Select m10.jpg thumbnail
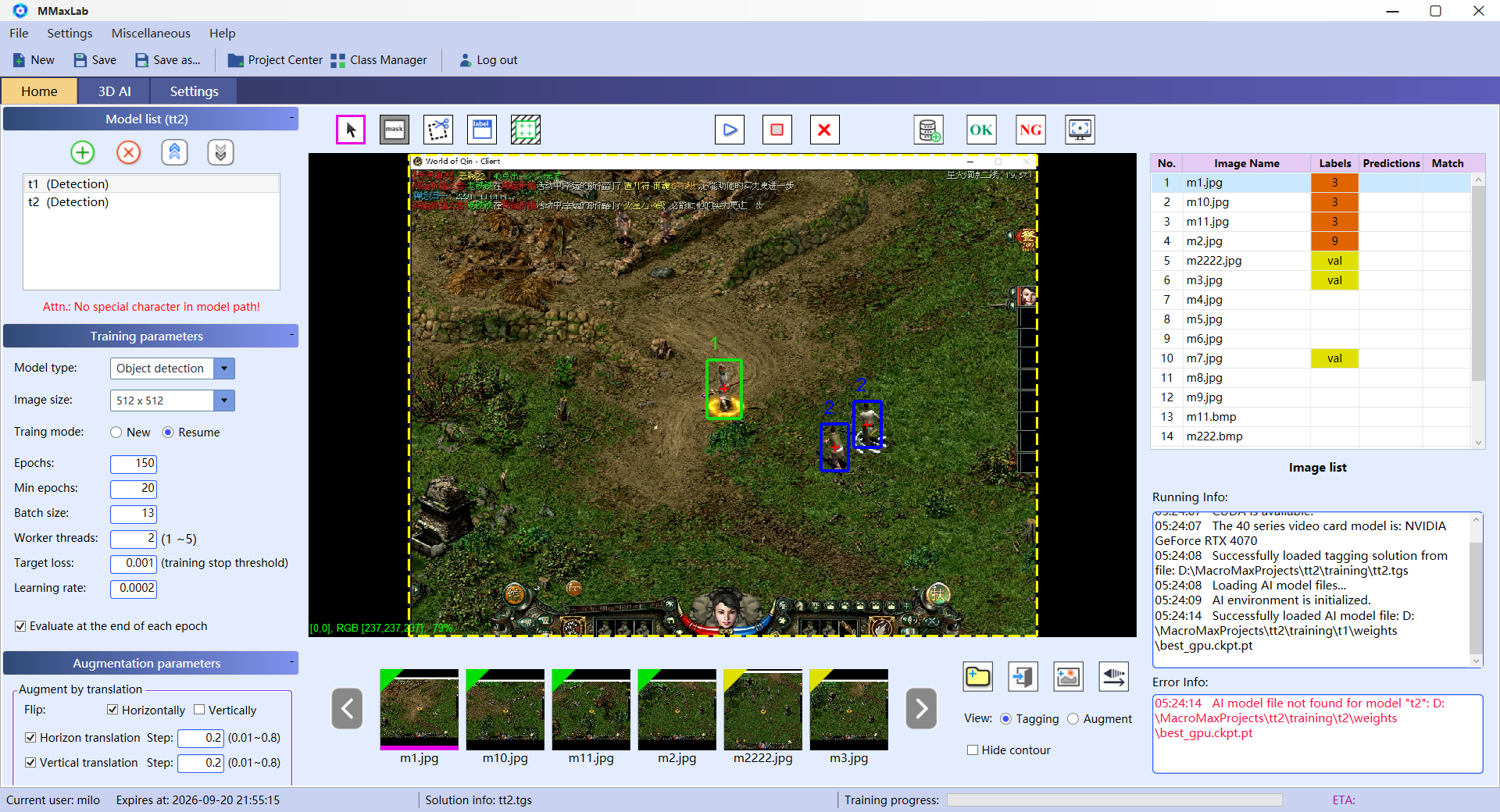This screenshot has height=812, width=1500. pyautogui.click(x=505, y=709)
